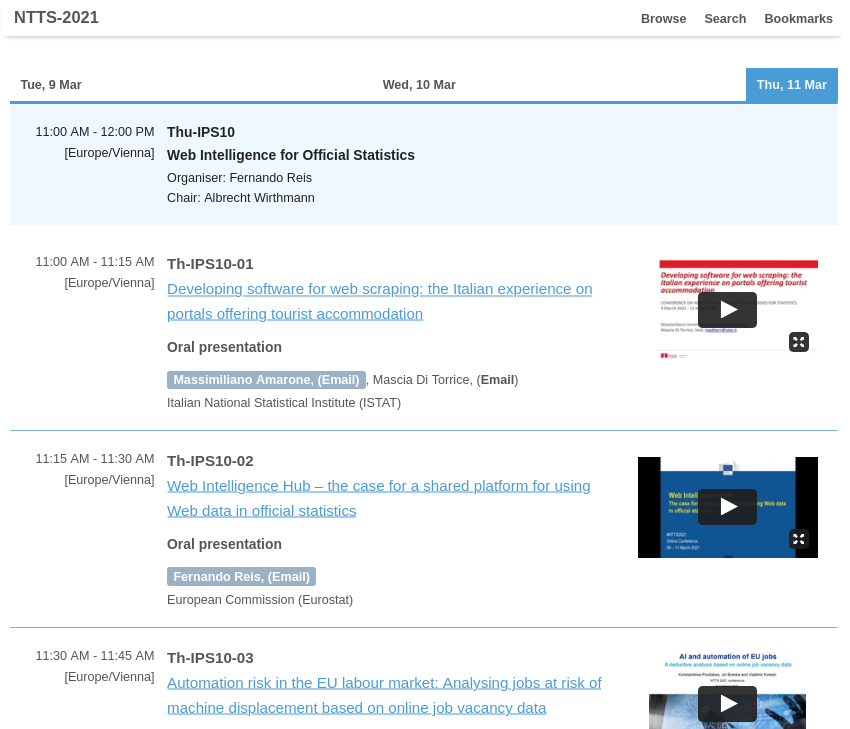Open 'Developing software for web scraping' link

(x=379, y=301)
